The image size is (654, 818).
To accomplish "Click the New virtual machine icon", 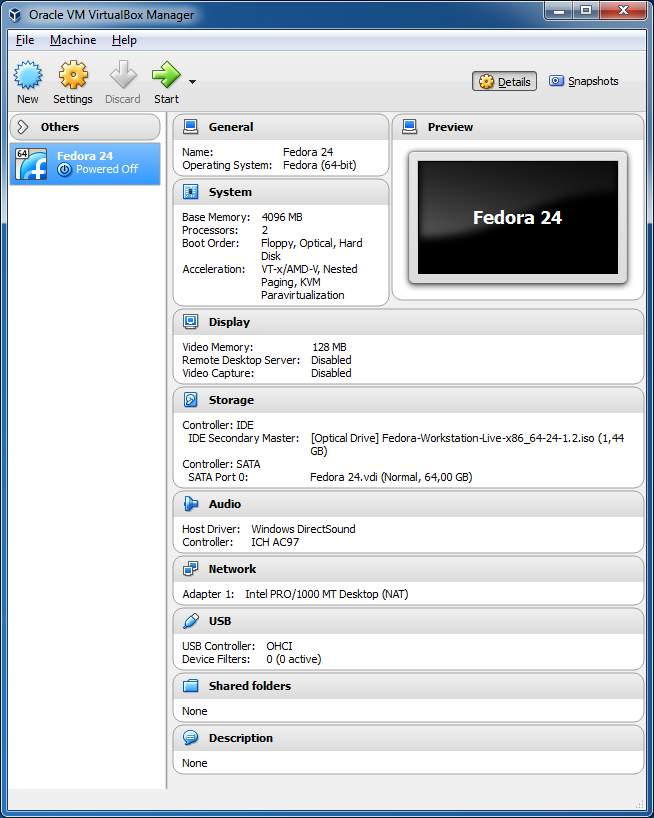I will 28,75.
